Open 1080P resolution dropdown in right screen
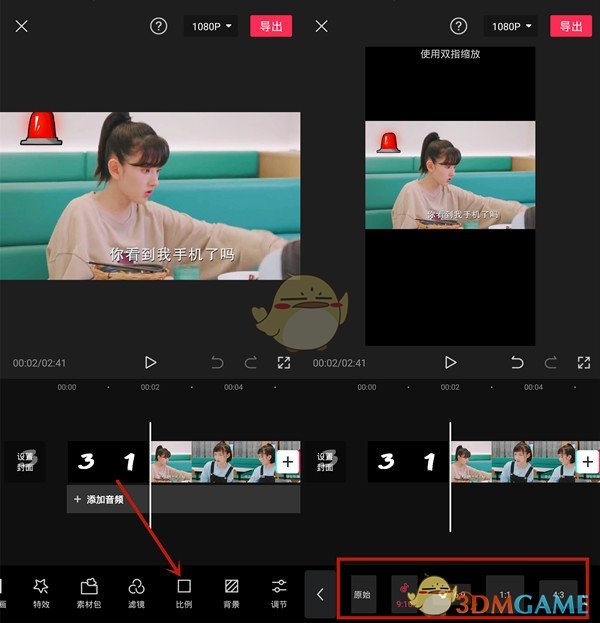Image resolution: width=600 pixels, height=623 pixels. tap(511, 26)
